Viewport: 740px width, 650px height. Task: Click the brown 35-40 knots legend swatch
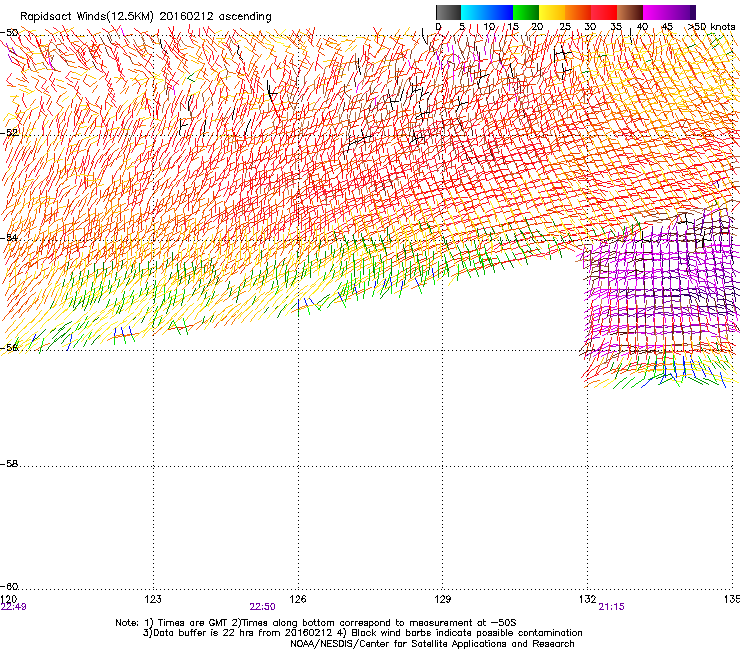(630, 12)
